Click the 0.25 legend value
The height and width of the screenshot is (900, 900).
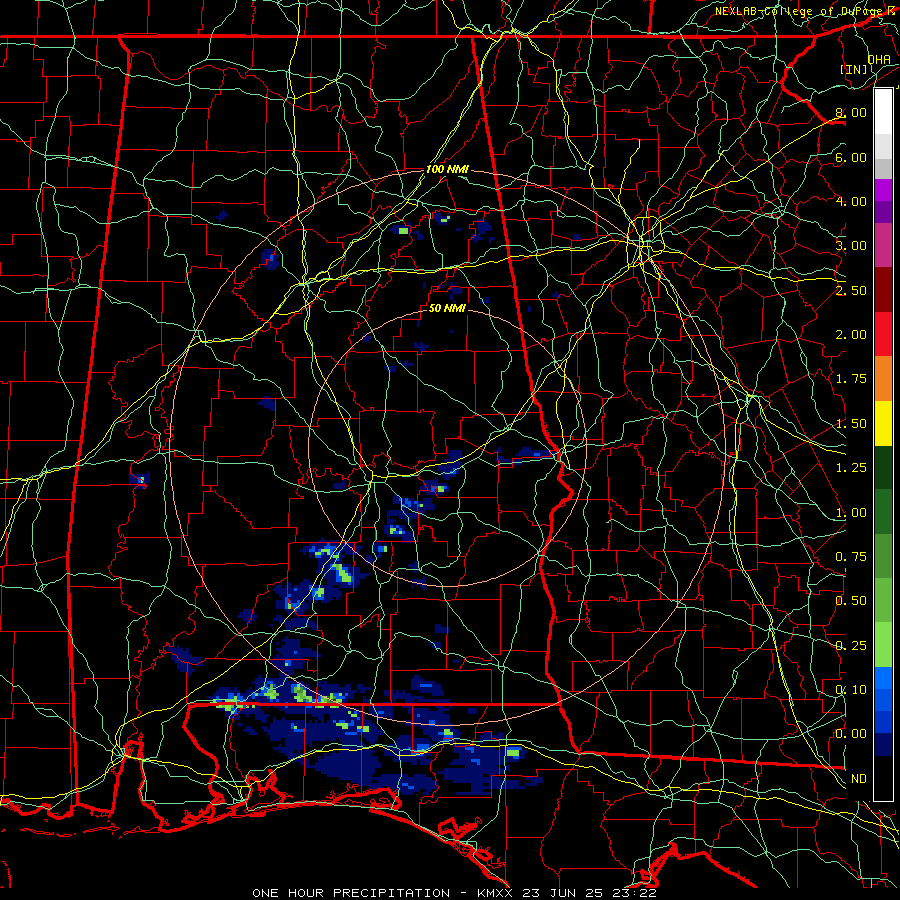[851, 646]
